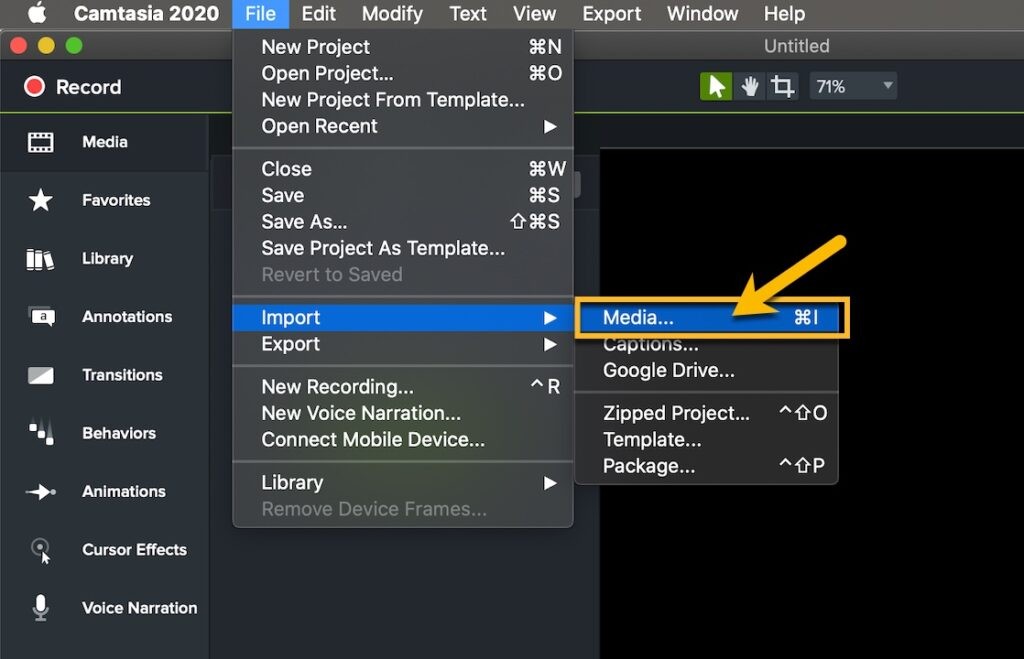The image size is (1024, 659).
Task: Open the Behaviors panel
Action: [40, 433]
